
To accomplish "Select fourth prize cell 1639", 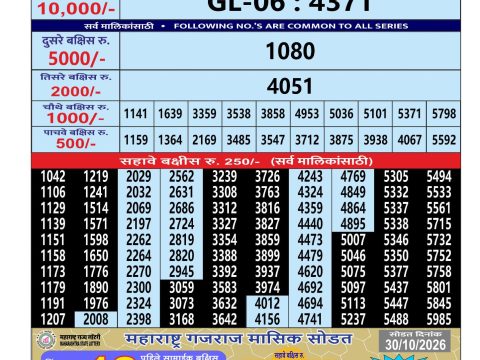I will pyautogui.click(x=170, y=114).
